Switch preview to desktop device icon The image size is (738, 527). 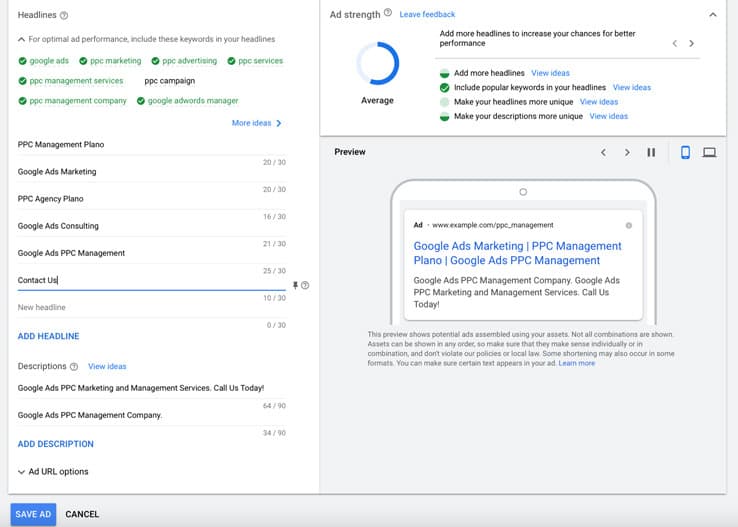pyautogui.click(x=709, y=152)
